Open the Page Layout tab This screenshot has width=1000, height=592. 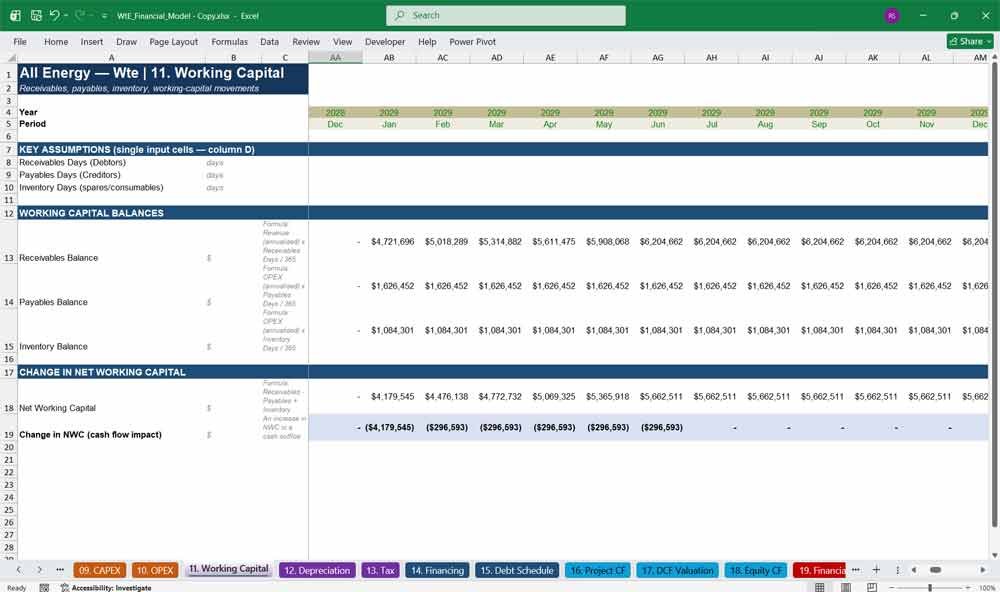point(173,41)
